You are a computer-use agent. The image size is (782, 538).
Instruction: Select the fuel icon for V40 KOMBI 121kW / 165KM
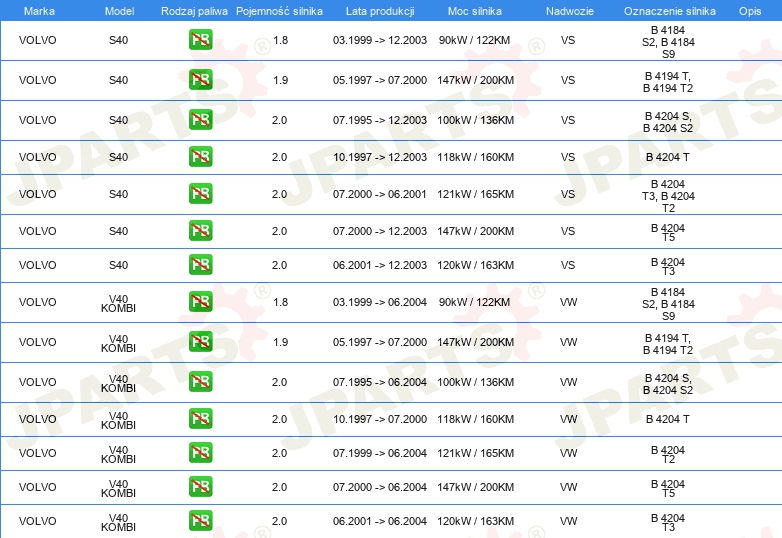click(x=200, y=453)
